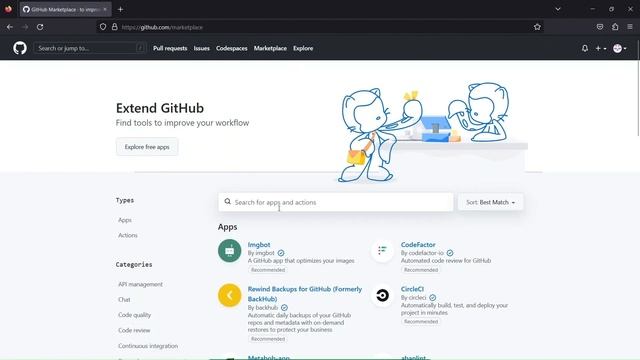This screenshot has width=640, height=360.
Task: Filter by Apps type
Action: coord(125,220)
